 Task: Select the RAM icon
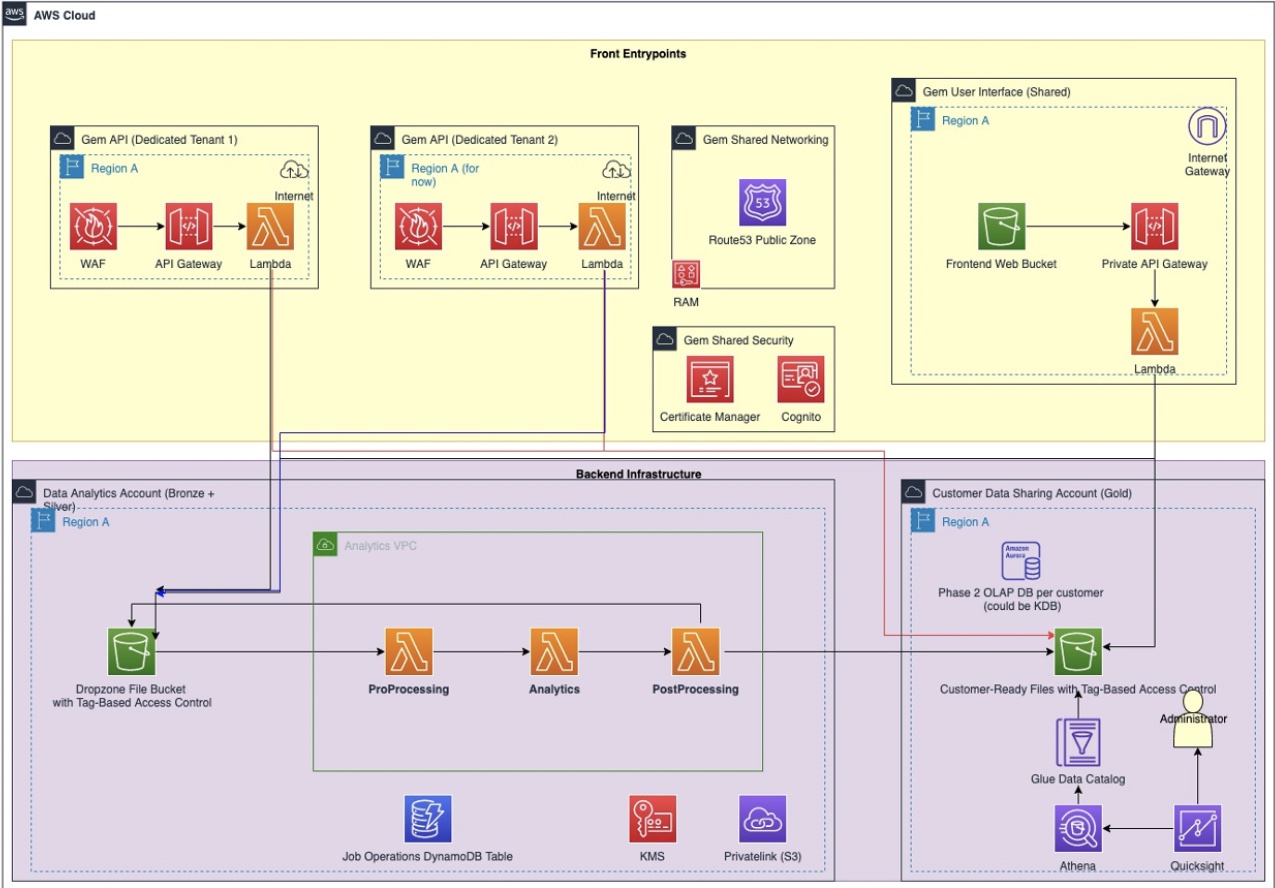point(686,275)
